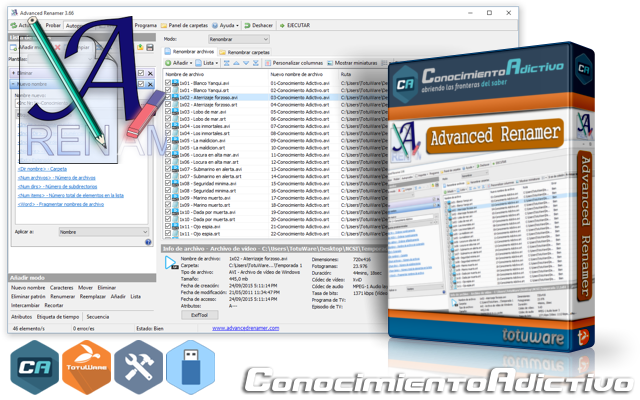Click the move-to-top arrow icon in list toolbar
The image size is (640, 400).
(x=227, y=63)
